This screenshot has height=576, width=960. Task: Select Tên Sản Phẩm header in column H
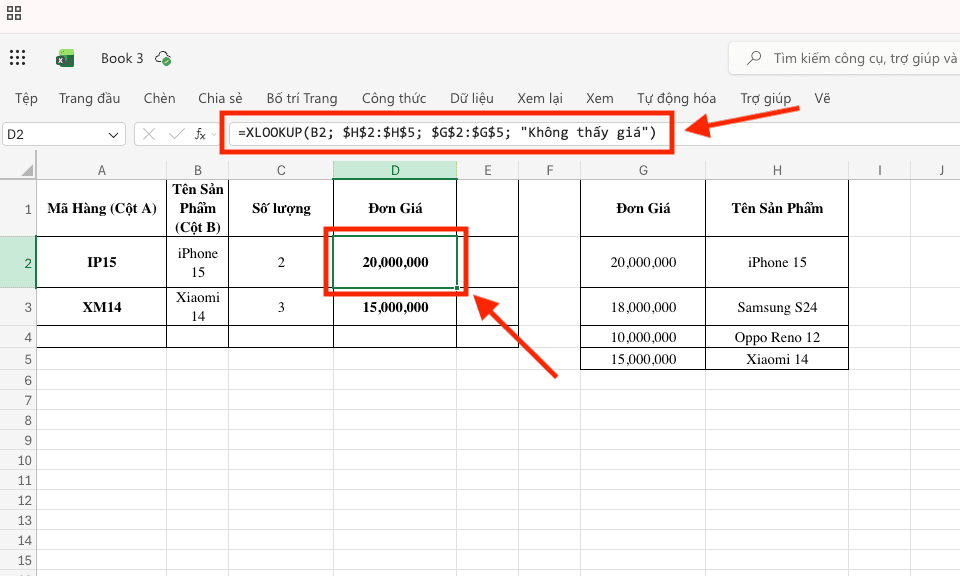(777, 208)
